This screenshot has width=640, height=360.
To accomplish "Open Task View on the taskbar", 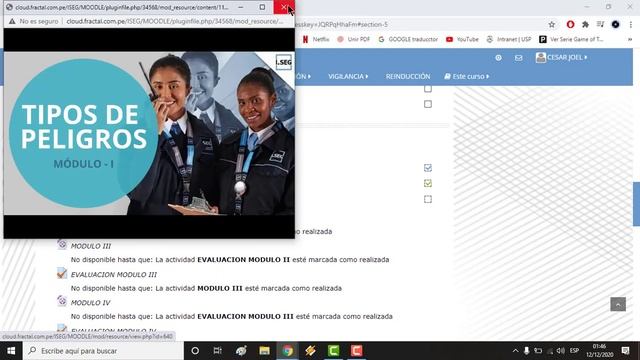I will [218, 351].
